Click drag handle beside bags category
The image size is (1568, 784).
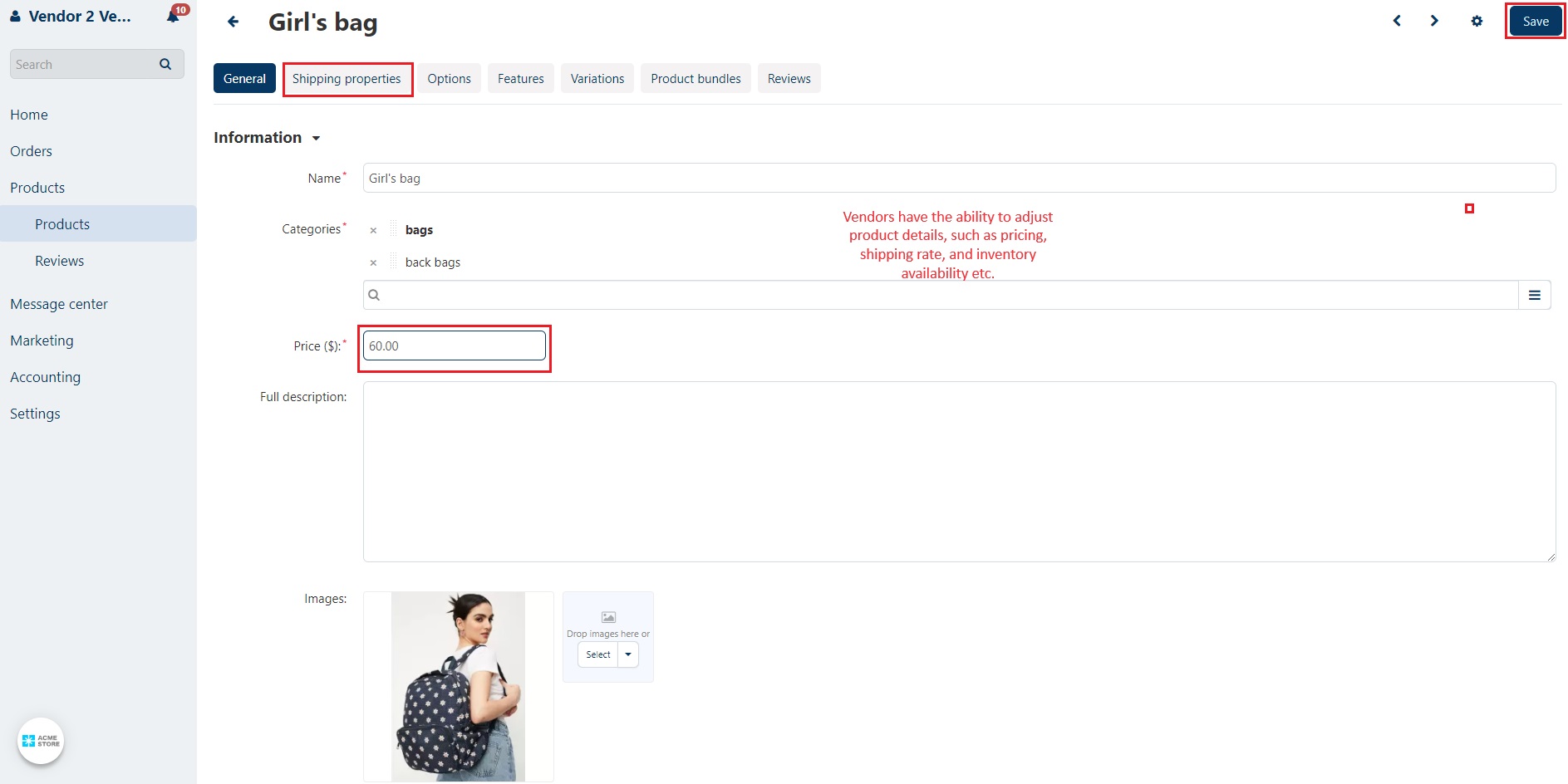[x=393, y=229]
